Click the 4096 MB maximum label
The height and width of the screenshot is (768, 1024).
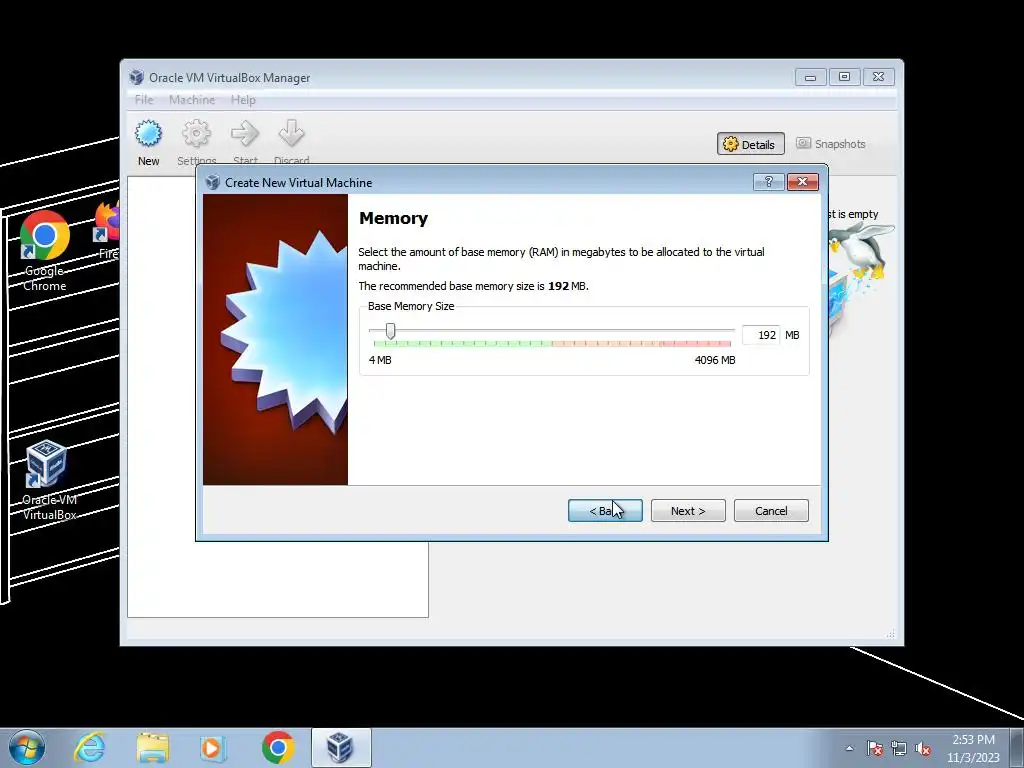715,360
